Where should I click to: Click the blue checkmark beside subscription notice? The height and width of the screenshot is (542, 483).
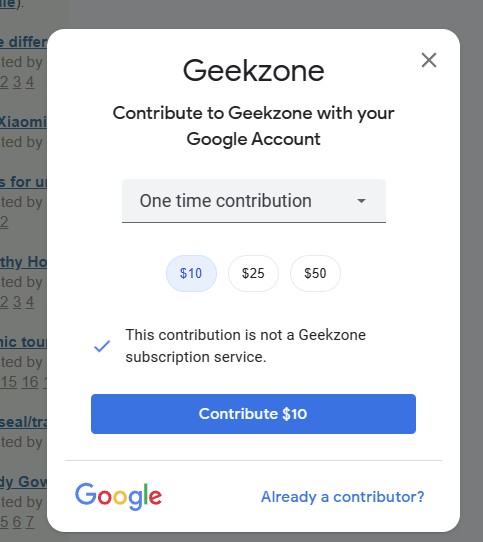[x=102, y=346]
